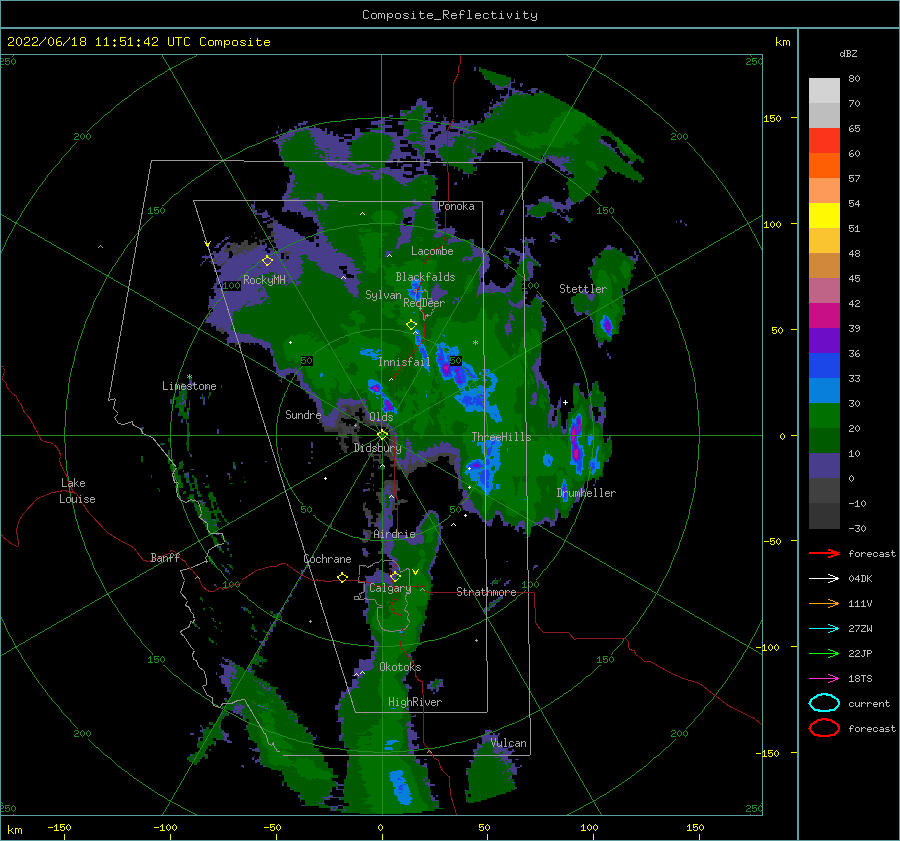The height and width of the screenshot is (841, 900).
Task: Click the Limestone label
Action: 189,386
